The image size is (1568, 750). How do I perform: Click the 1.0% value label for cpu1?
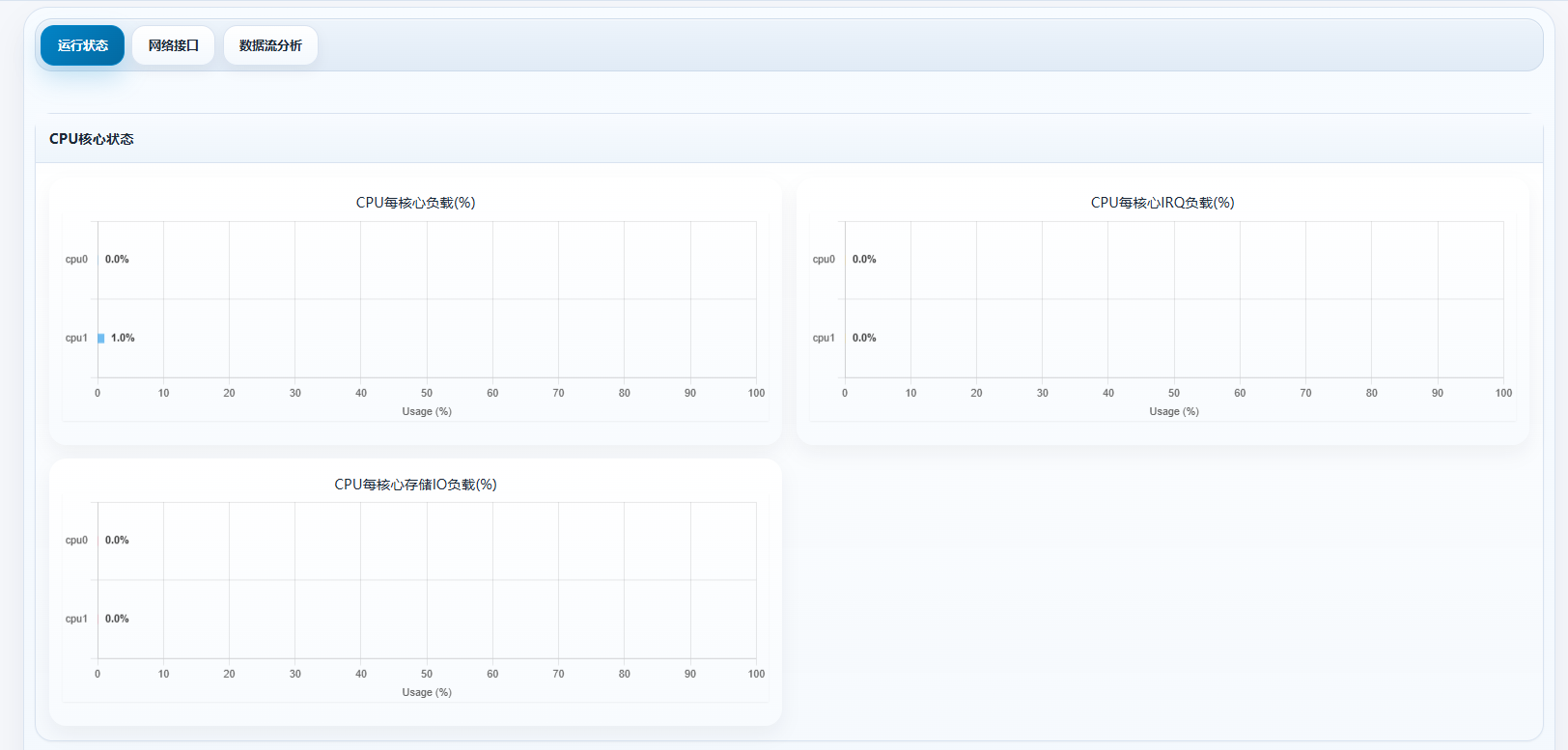pos(123,338)
